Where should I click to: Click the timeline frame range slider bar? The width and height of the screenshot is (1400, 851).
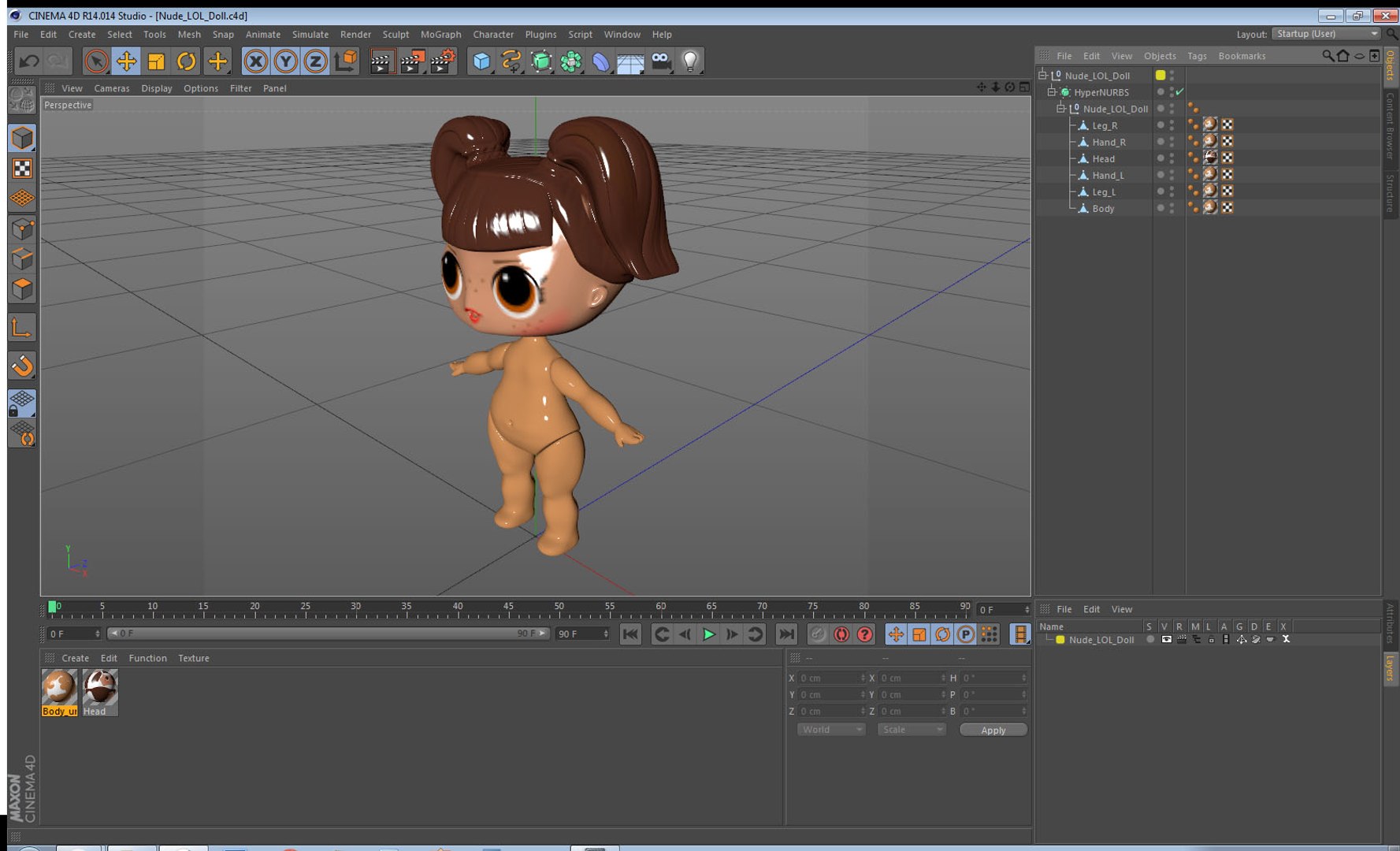(328, 634)
